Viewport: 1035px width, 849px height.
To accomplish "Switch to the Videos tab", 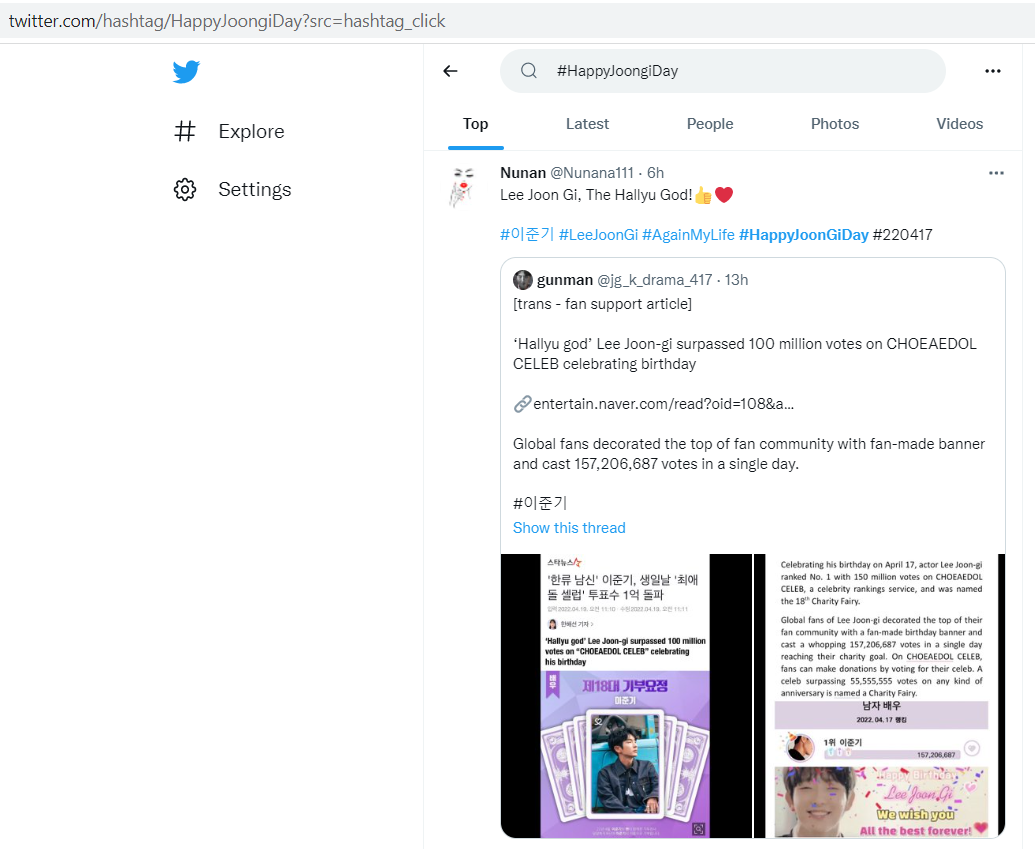I will click(x=959, y=124).
